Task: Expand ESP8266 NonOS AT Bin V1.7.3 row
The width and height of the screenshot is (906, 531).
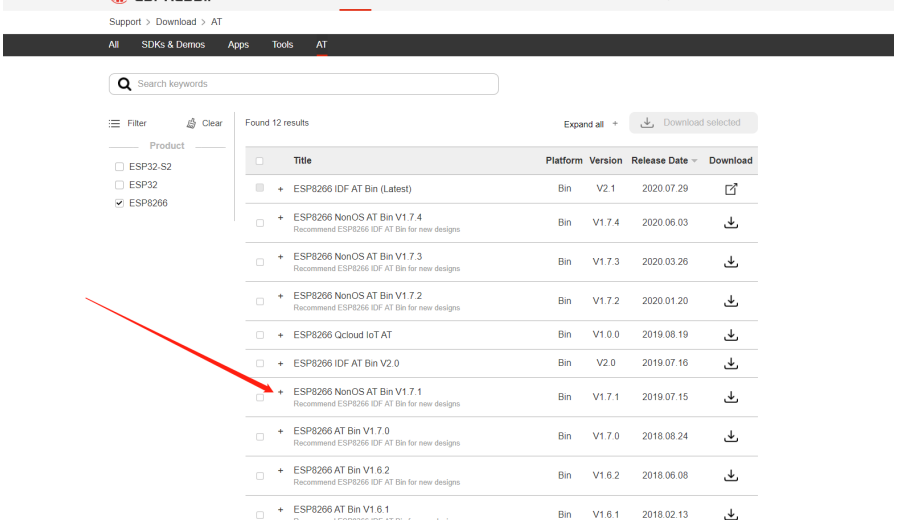Action: 281,257
